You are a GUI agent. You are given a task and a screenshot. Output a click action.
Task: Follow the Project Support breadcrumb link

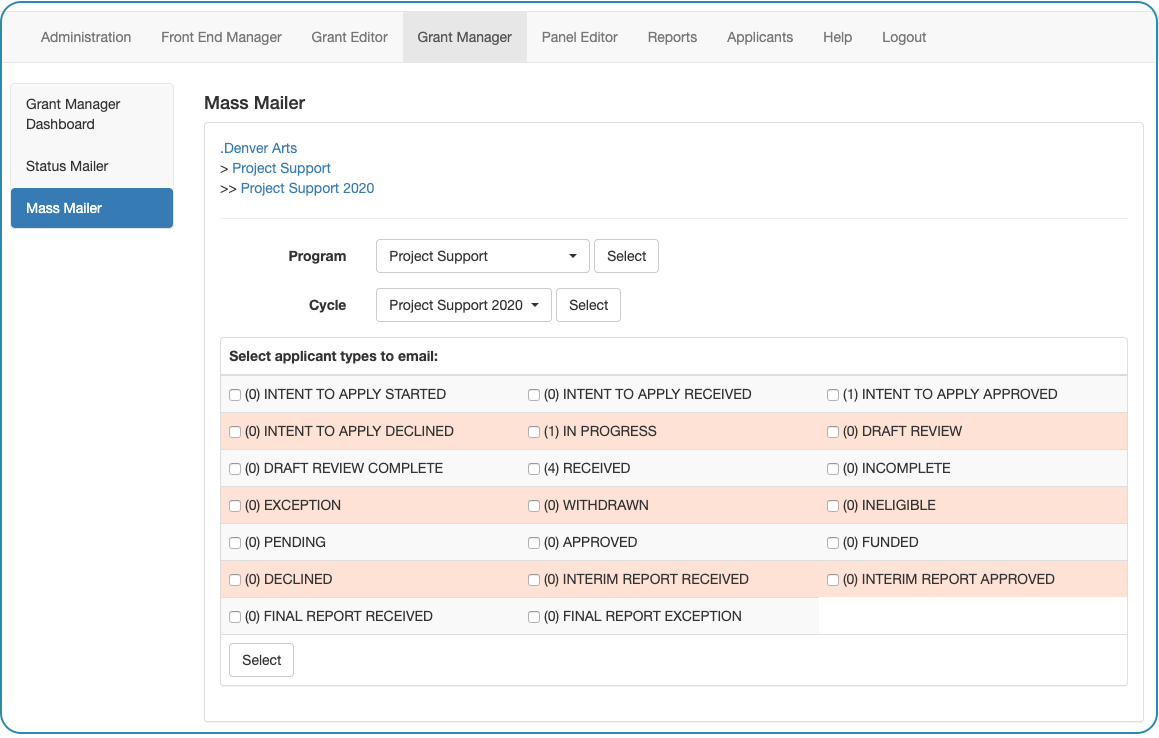(281, 168)
